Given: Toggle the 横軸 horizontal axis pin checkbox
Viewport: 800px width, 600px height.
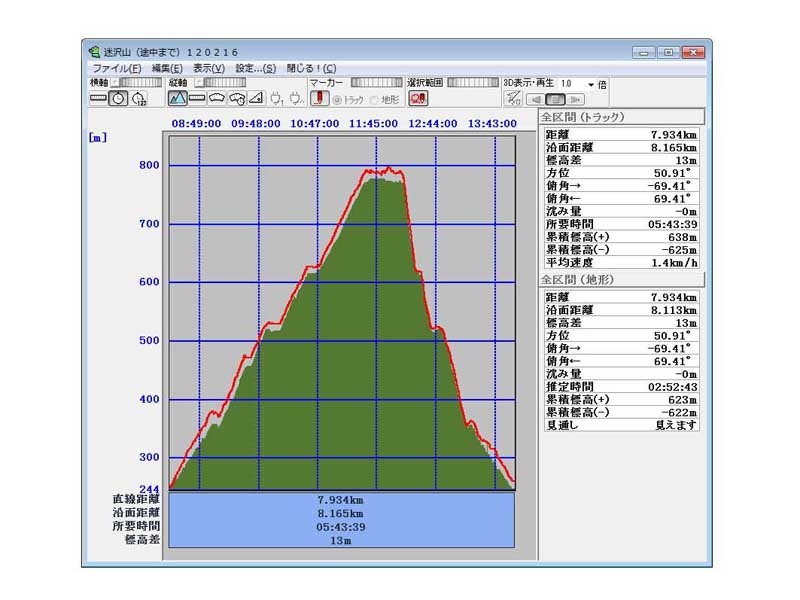Looking at the screenshot, I should tap(115, 82).
